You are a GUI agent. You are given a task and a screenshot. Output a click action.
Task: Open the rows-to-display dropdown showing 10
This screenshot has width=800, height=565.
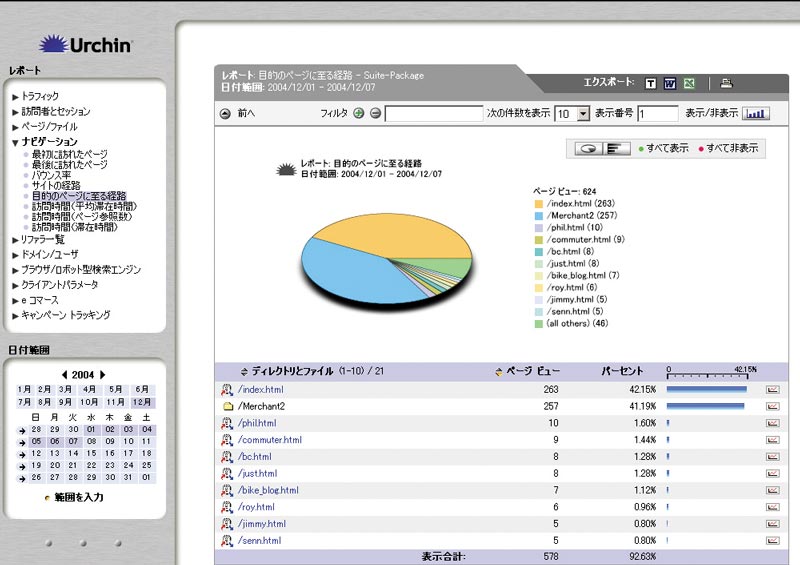point(584,114)
